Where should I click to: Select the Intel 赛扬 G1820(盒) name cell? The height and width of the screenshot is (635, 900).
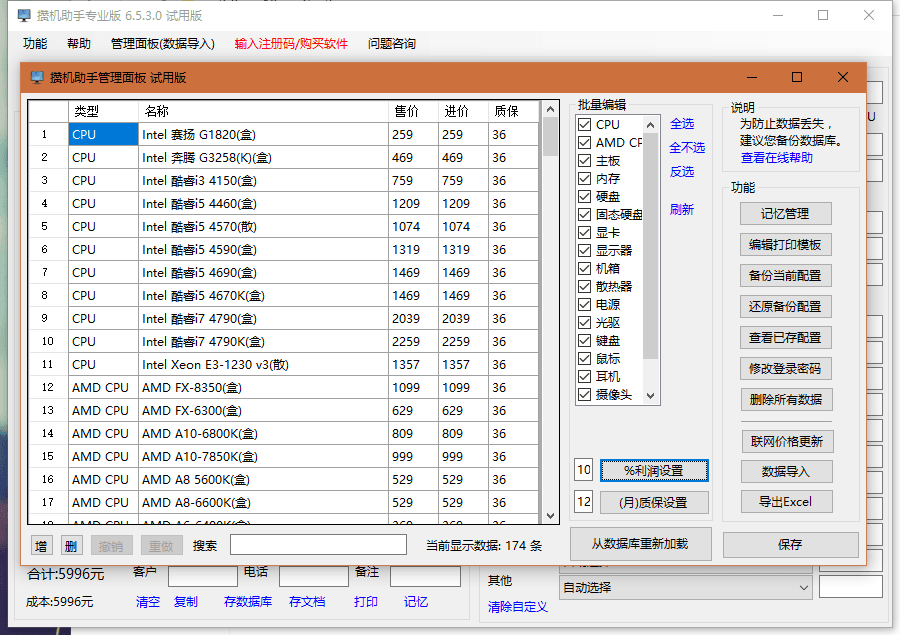(x=263, y=134)
